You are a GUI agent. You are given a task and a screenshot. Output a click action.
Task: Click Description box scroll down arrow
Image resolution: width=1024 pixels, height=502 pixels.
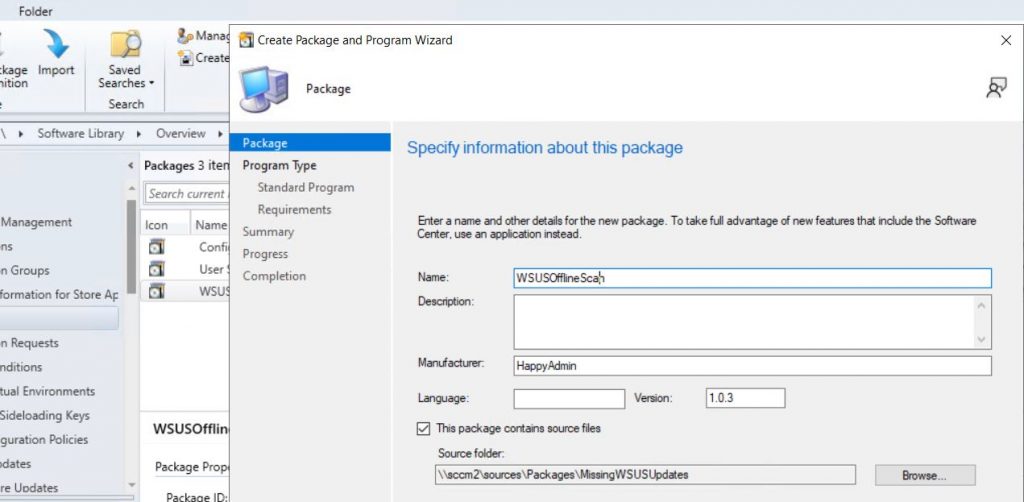(x=982, y=339)
